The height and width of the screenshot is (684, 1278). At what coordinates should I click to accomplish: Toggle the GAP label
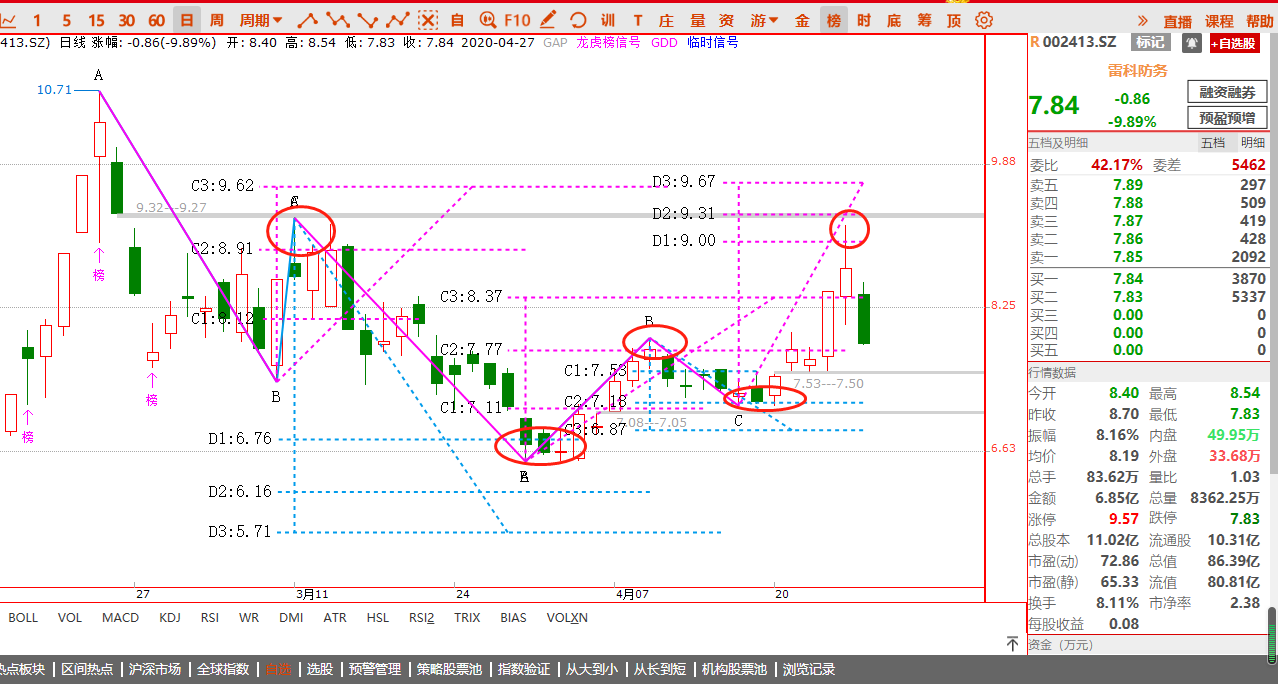(x=555, y=42)
